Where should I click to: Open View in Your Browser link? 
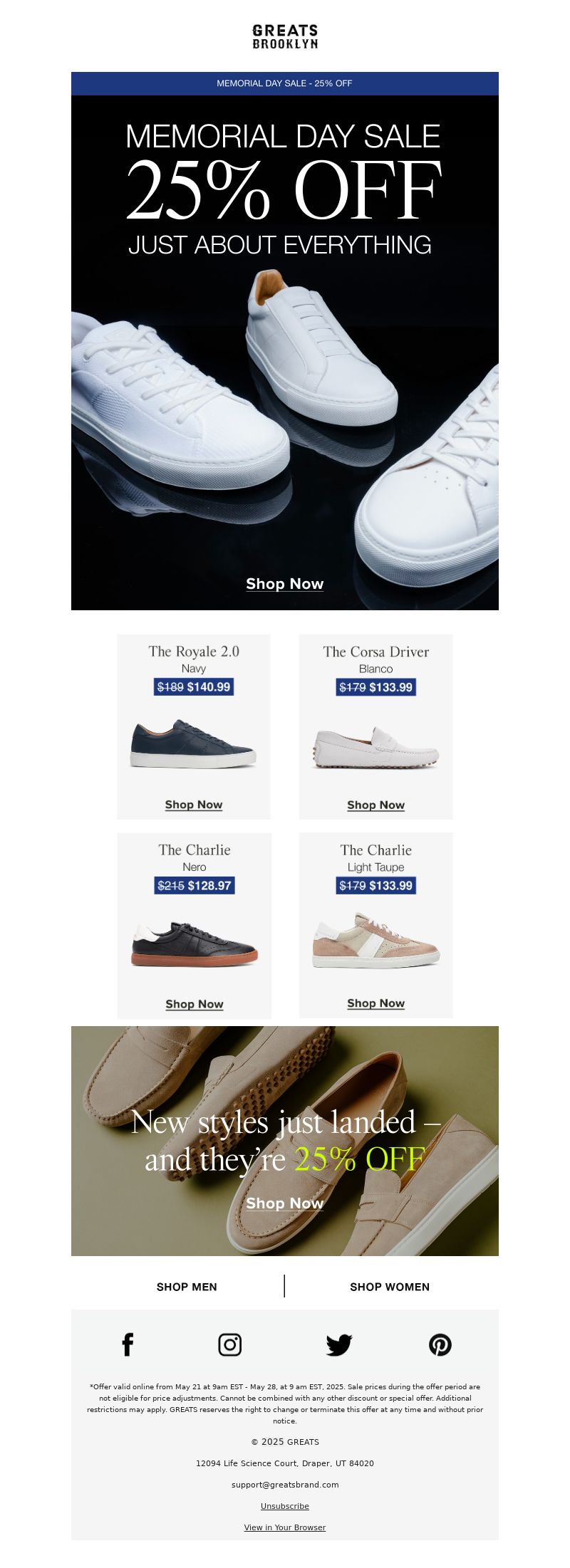coord(285,1527)
